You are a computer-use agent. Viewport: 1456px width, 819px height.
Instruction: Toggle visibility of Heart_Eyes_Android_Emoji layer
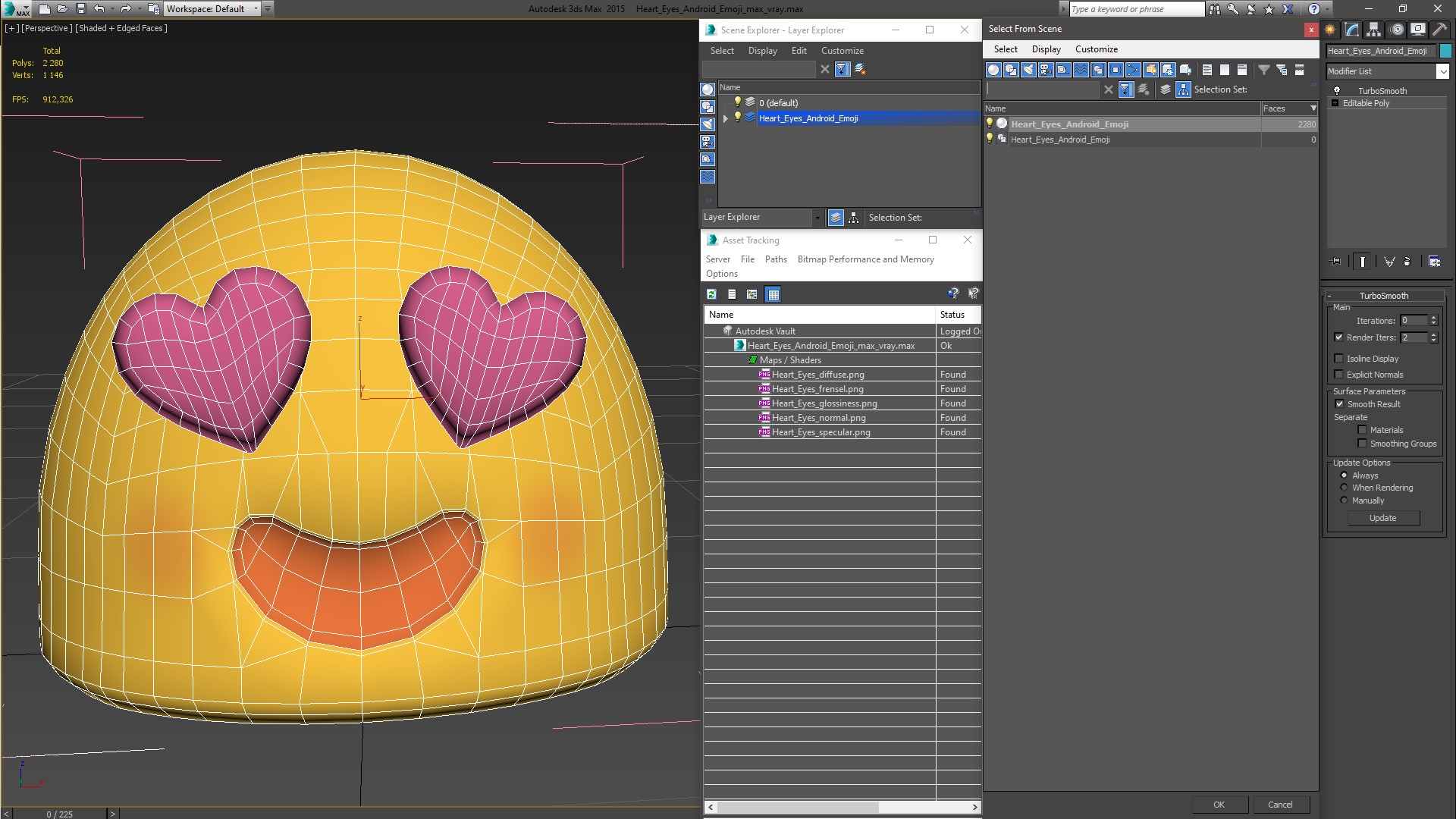pos(738,118)
